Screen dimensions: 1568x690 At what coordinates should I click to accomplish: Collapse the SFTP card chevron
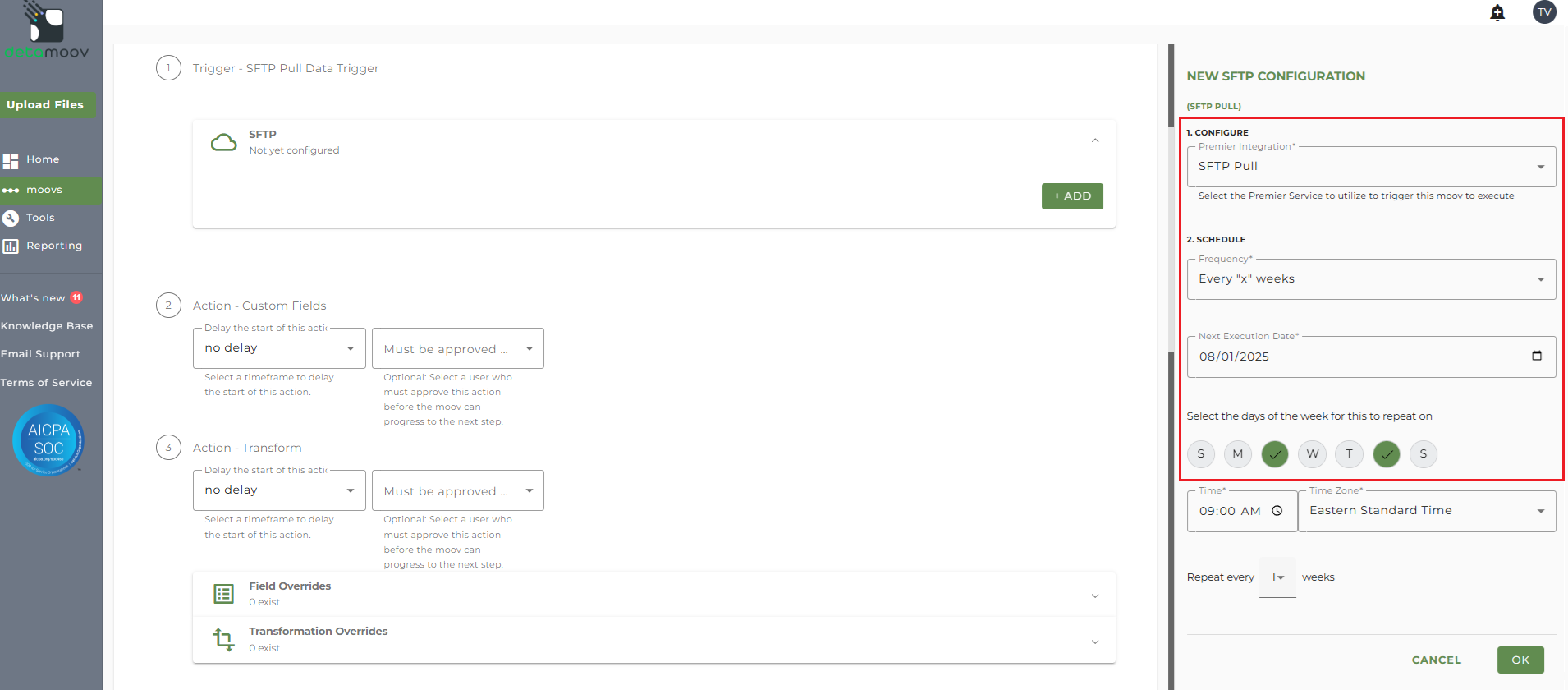click(1095, 141)
